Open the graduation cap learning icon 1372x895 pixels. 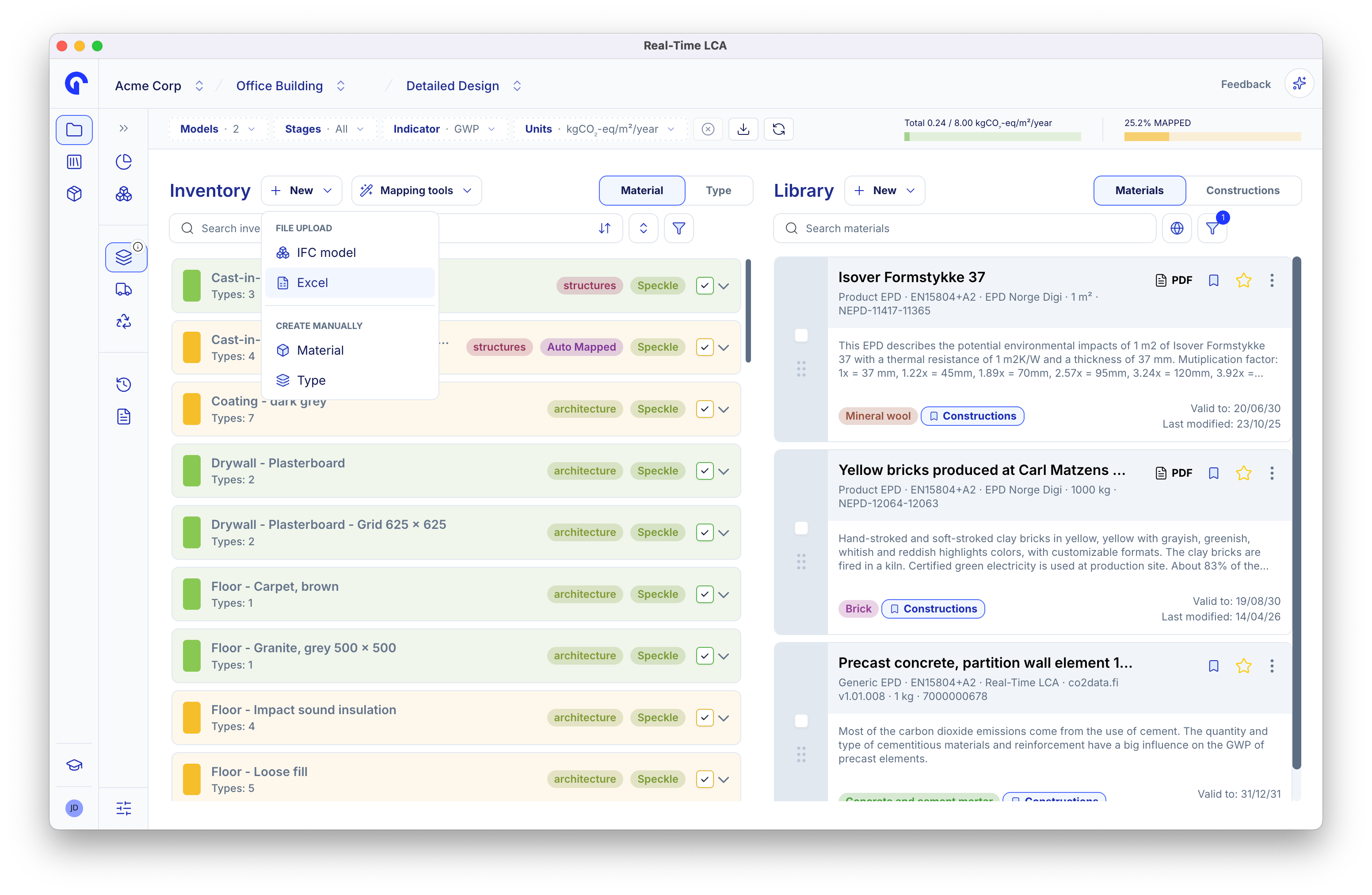coord(74,765)
